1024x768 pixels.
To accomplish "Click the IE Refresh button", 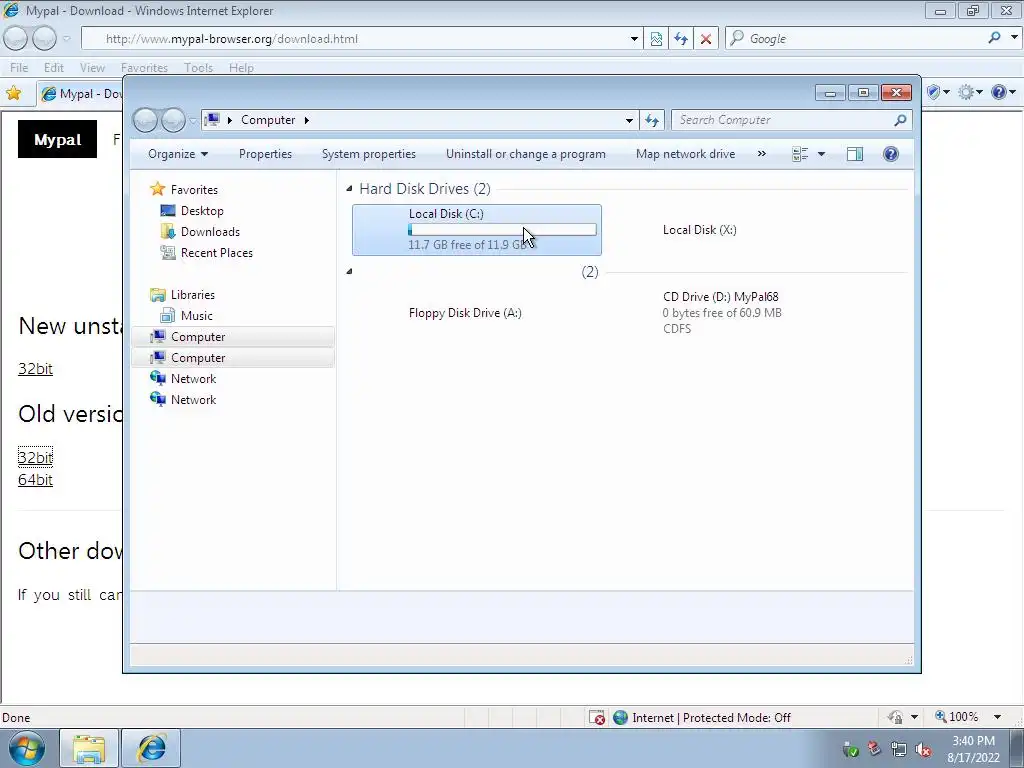I will tap(681, 39).
